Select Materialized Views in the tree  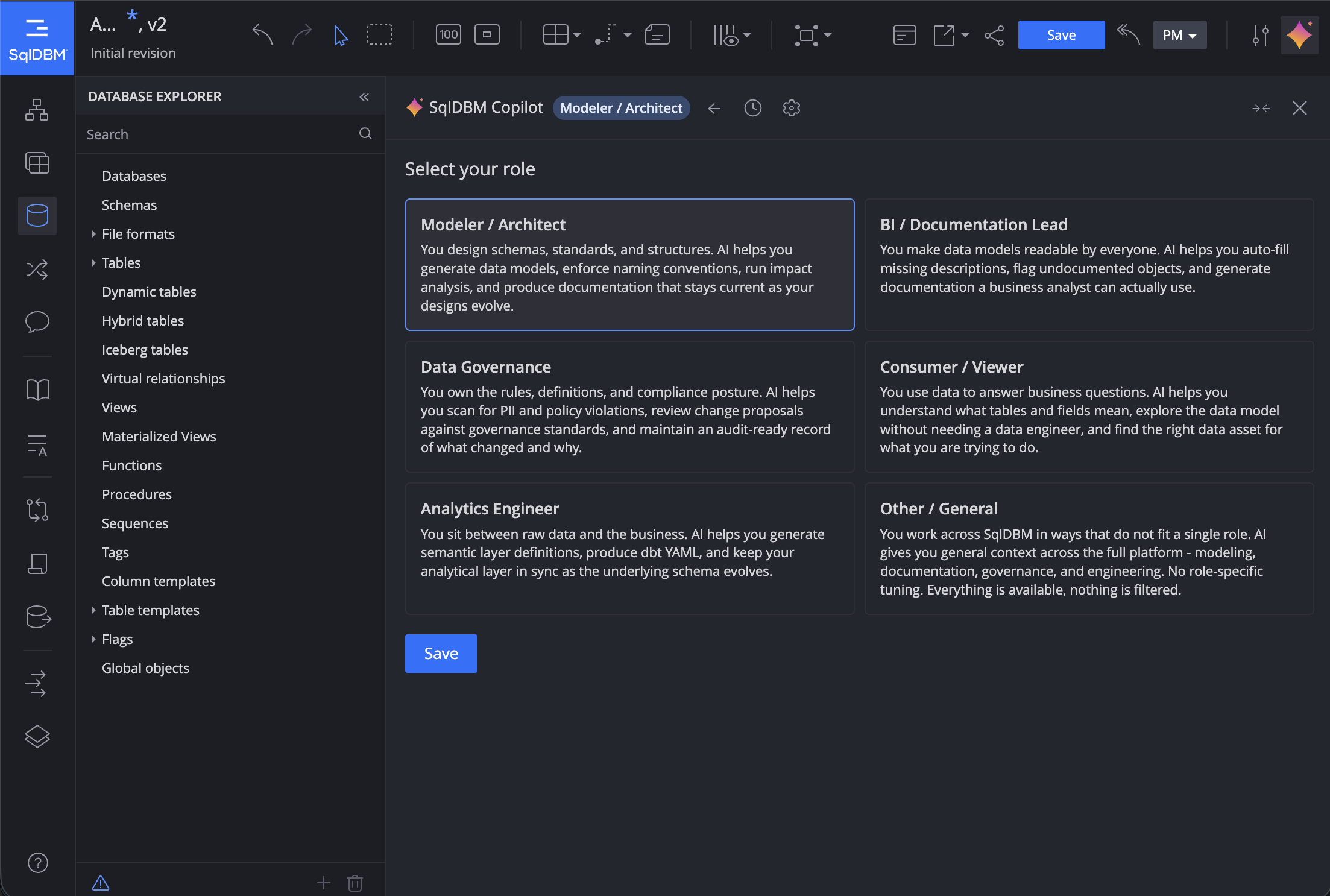pos(159,437)
